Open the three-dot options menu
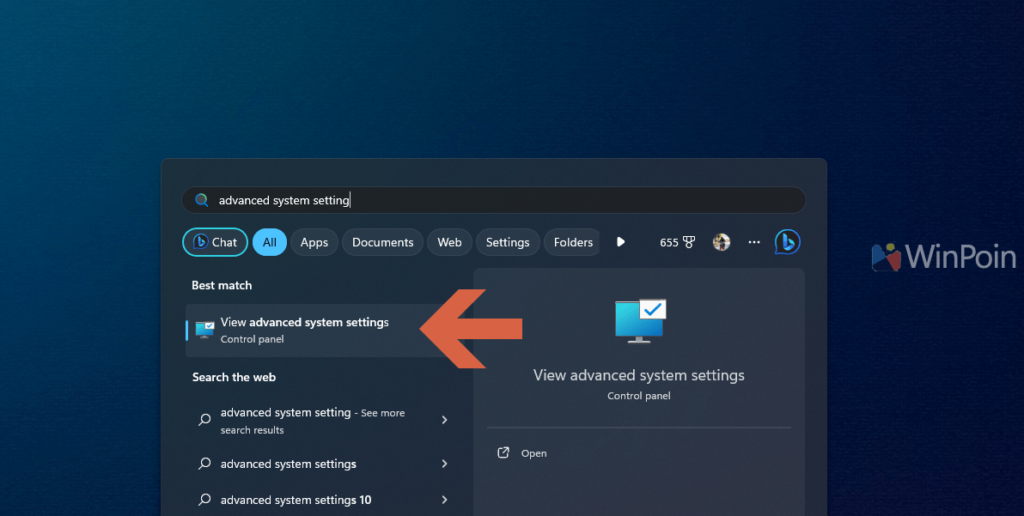This screenshot has width=1024, height=516. 754,242
